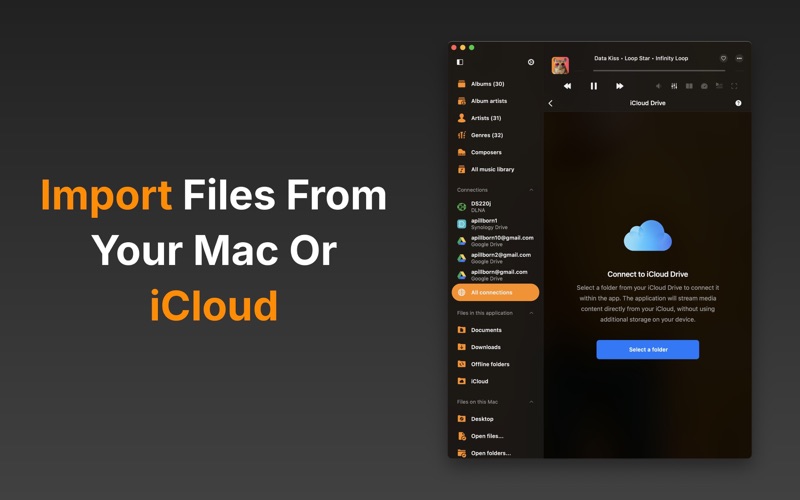
Task: Seek on the track progress bar
Action: pos(659,70)
